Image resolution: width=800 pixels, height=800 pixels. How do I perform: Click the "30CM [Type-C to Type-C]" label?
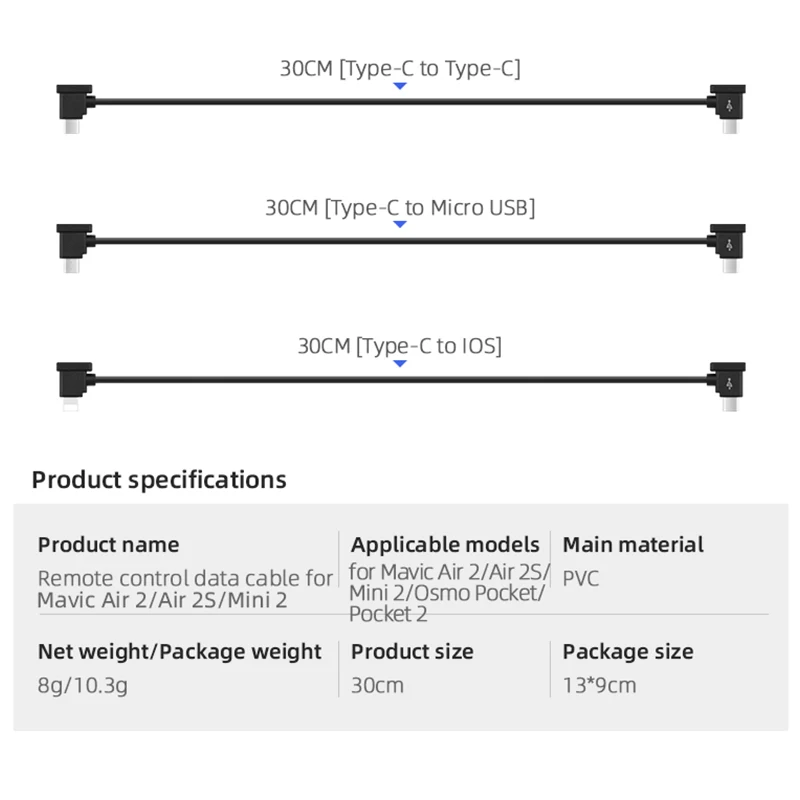[400, 68]
